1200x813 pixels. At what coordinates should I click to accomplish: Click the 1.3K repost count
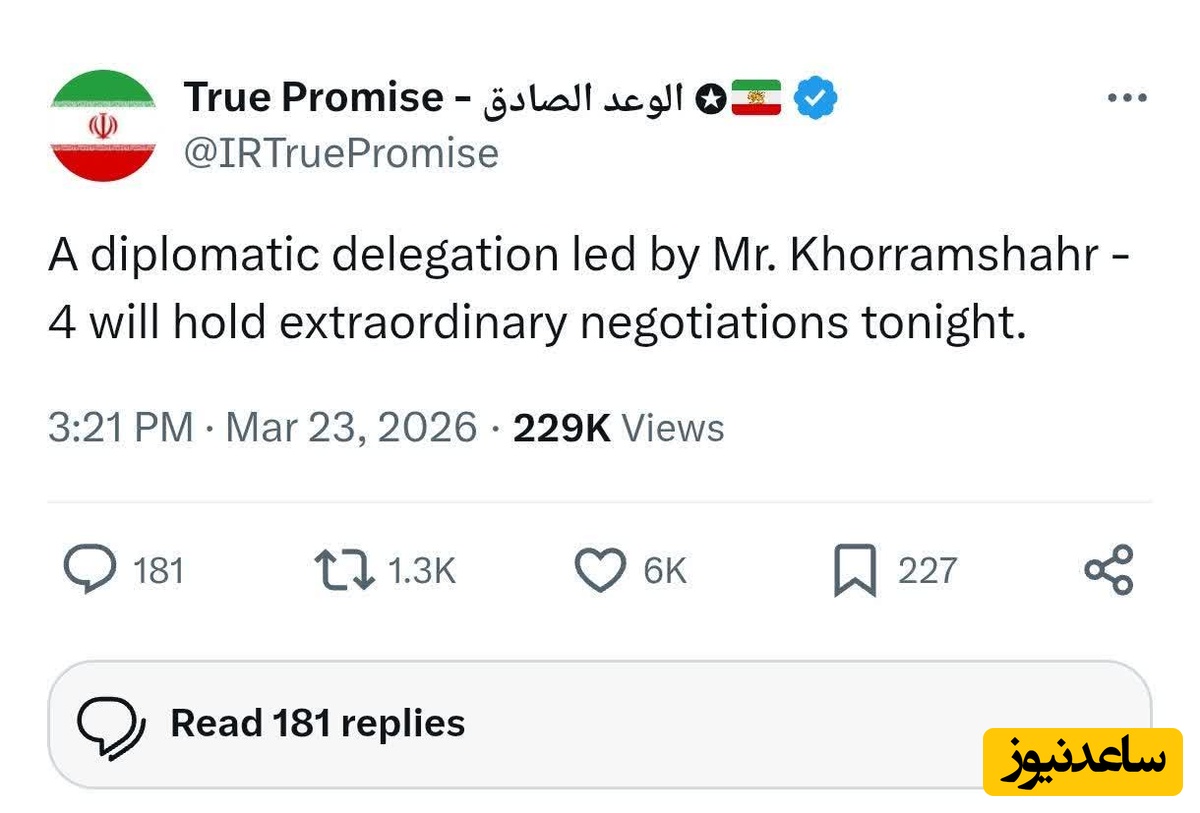[x=420, y=571]
